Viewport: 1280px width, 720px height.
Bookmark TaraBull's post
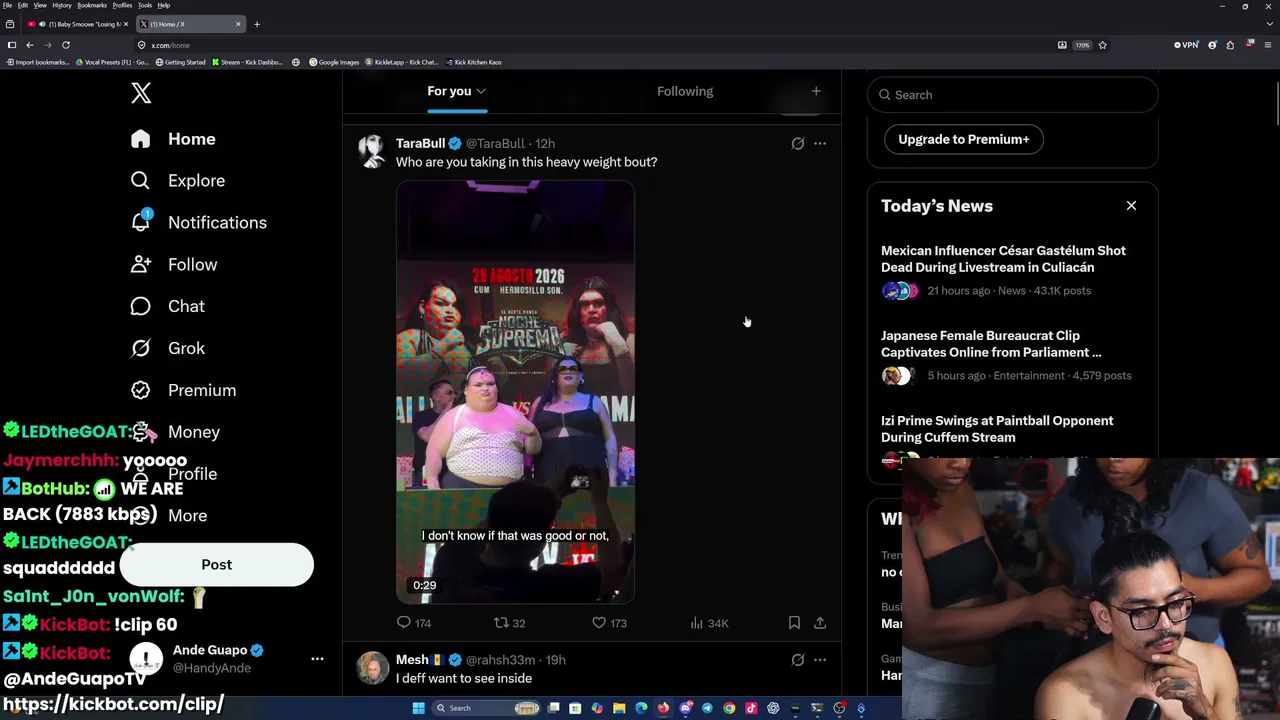(794, 623)
